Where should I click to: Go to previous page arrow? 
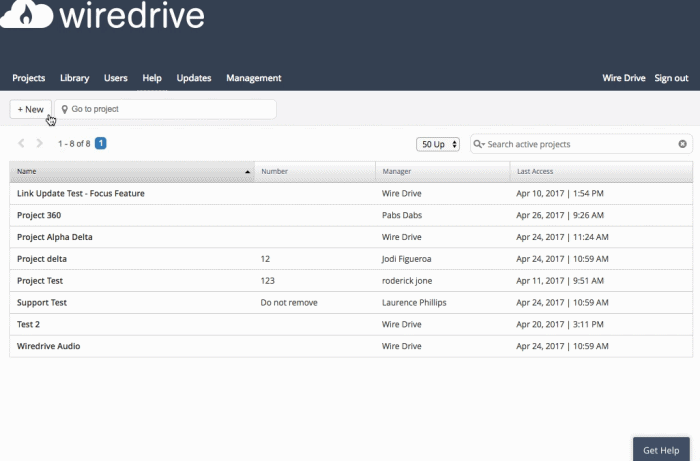pos(21,143)
